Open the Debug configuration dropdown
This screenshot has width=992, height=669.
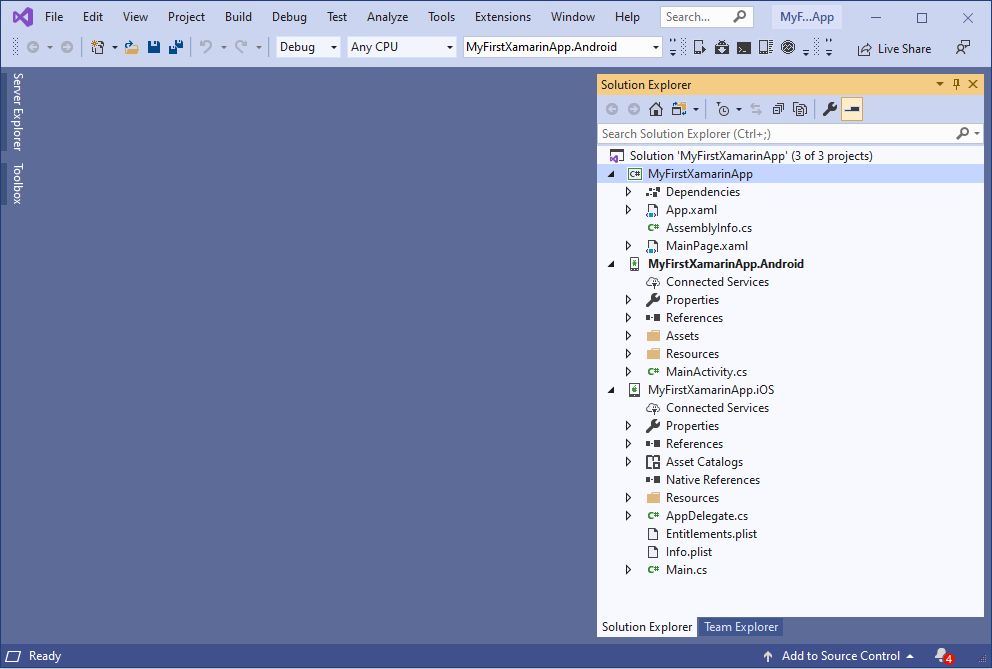click(308, 47)
